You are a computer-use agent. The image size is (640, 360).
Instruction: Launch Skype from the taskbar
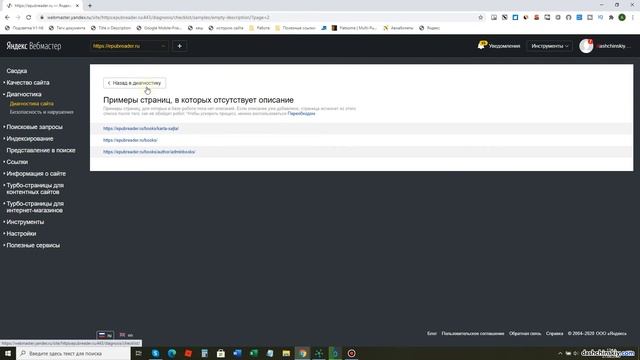[156, 353]
